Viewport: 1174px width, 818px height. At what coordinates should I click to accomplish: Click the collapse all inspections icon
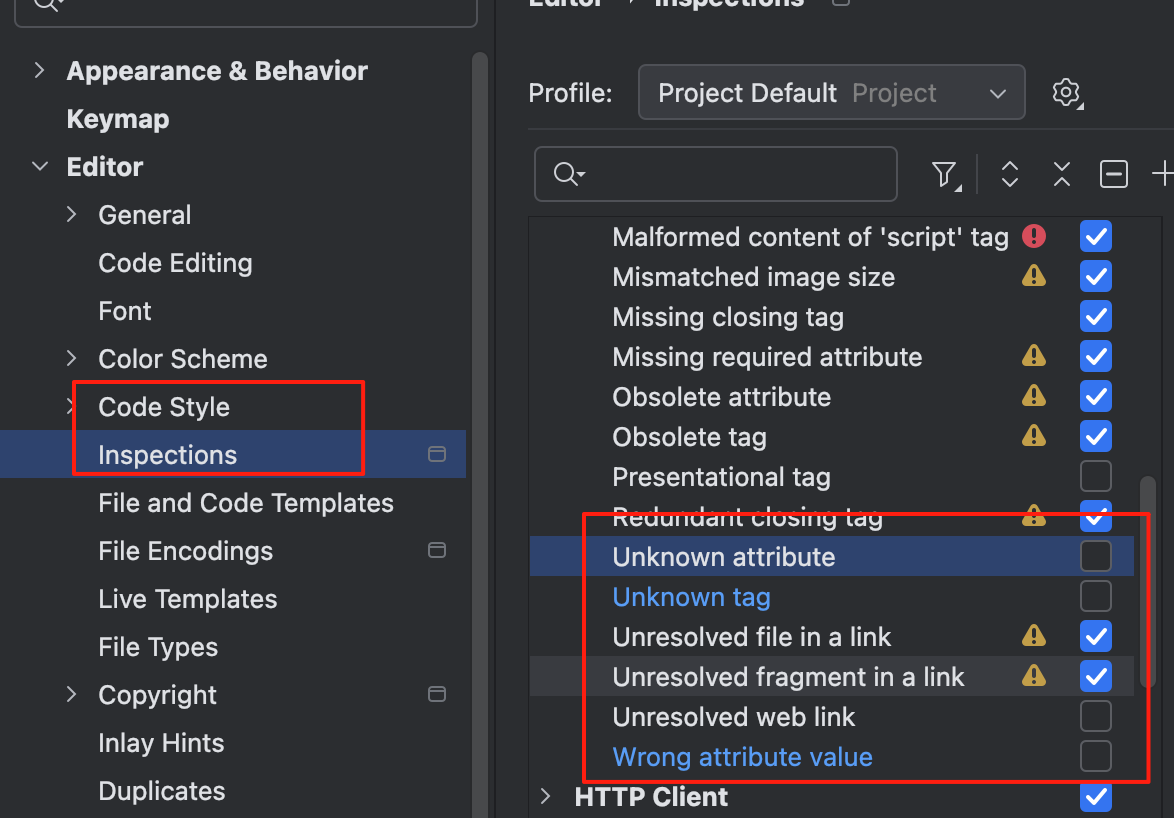[1061, 175]
